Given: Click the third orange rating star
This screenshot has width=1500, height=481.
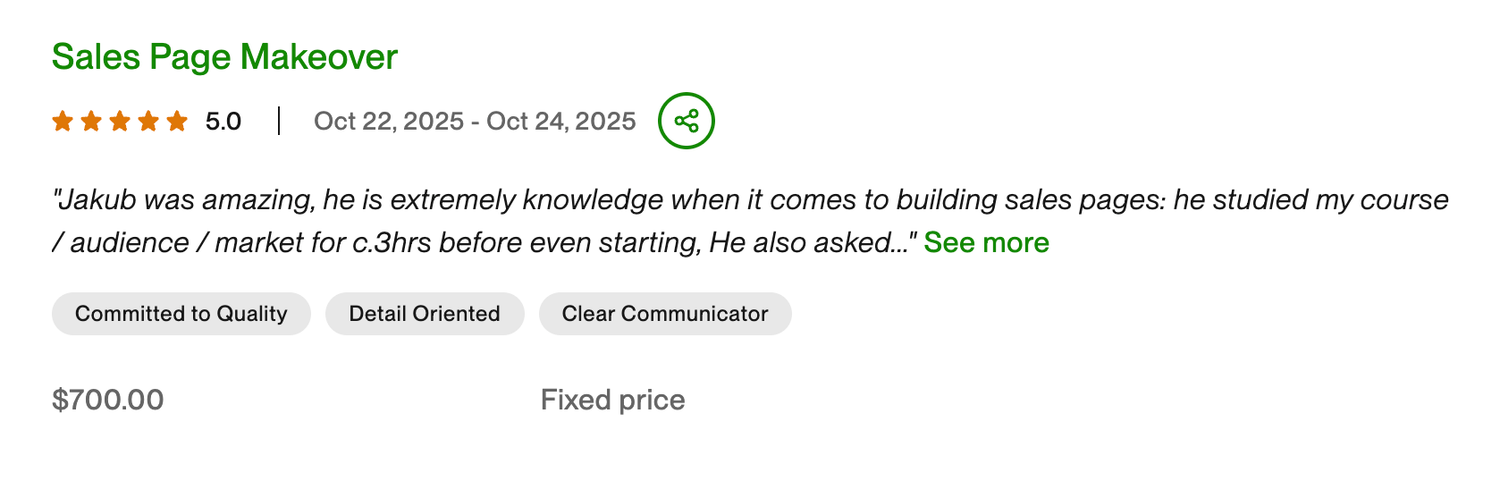Looking at the screenshot, I should (120, 122).
